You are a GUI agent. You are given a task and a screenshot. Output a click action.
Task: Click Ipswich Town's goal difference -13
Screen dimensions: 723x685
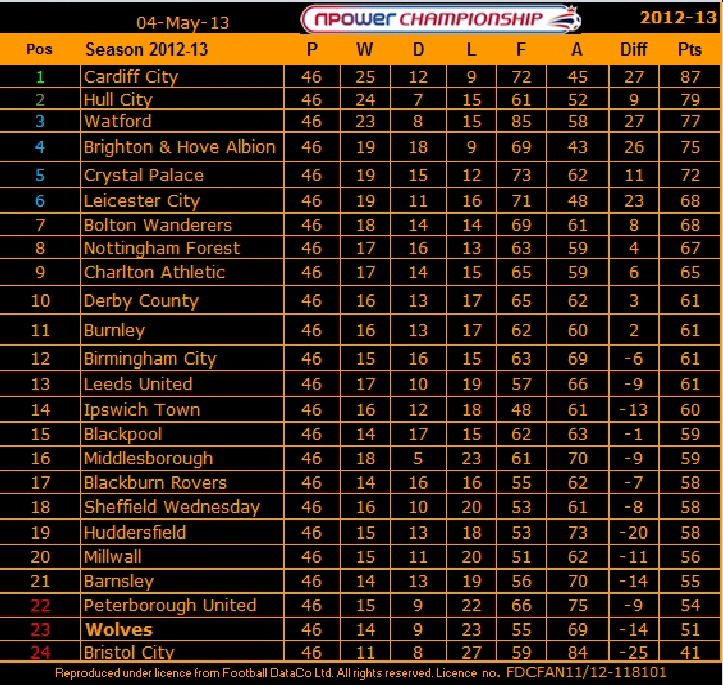(634, 410)
